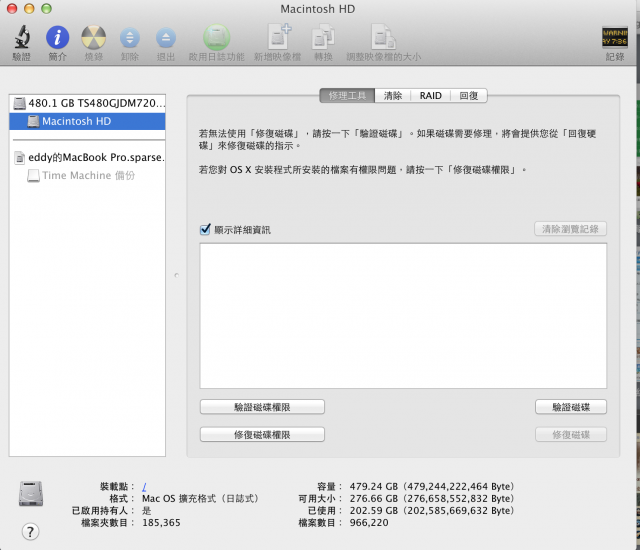Select eddy的MacBook Pro.sparse image in sidebar
The width and height of the screenshot is (640, 550).
(x=87, y=157)
